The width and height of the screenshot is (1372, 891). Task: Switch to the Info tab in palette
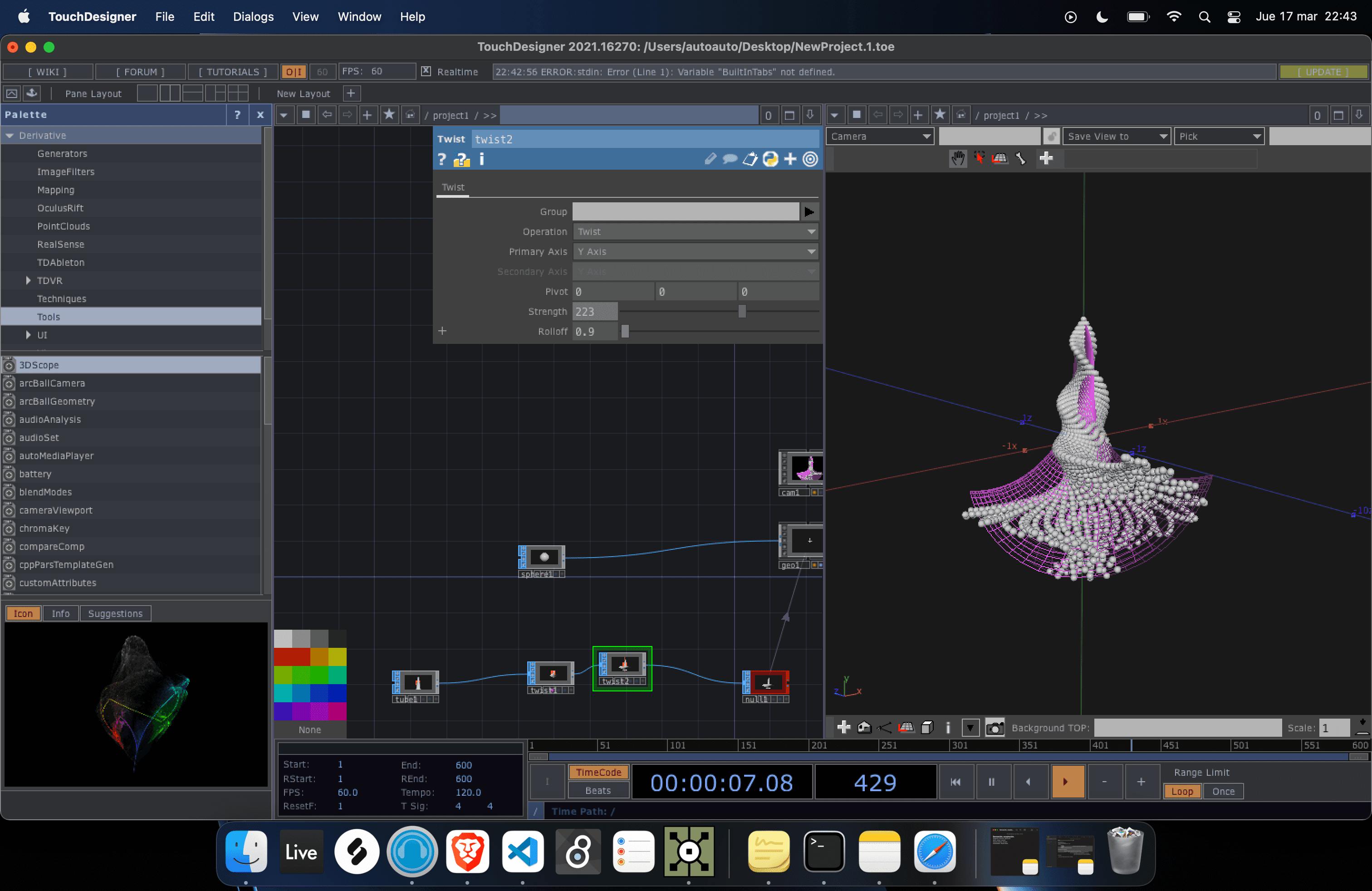coord(60,613)
